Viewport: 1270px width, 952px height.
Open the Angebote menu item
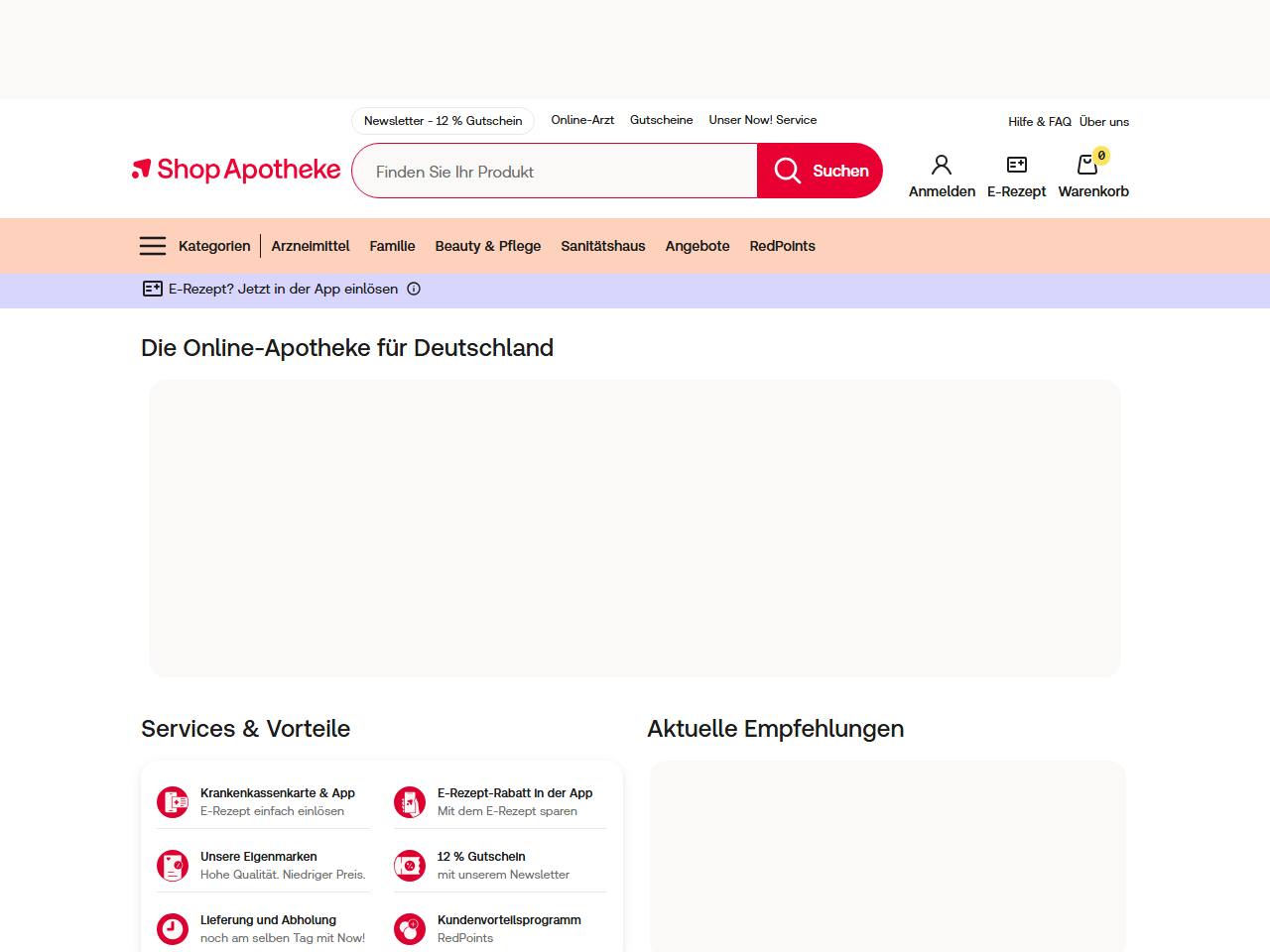(698, 246)
